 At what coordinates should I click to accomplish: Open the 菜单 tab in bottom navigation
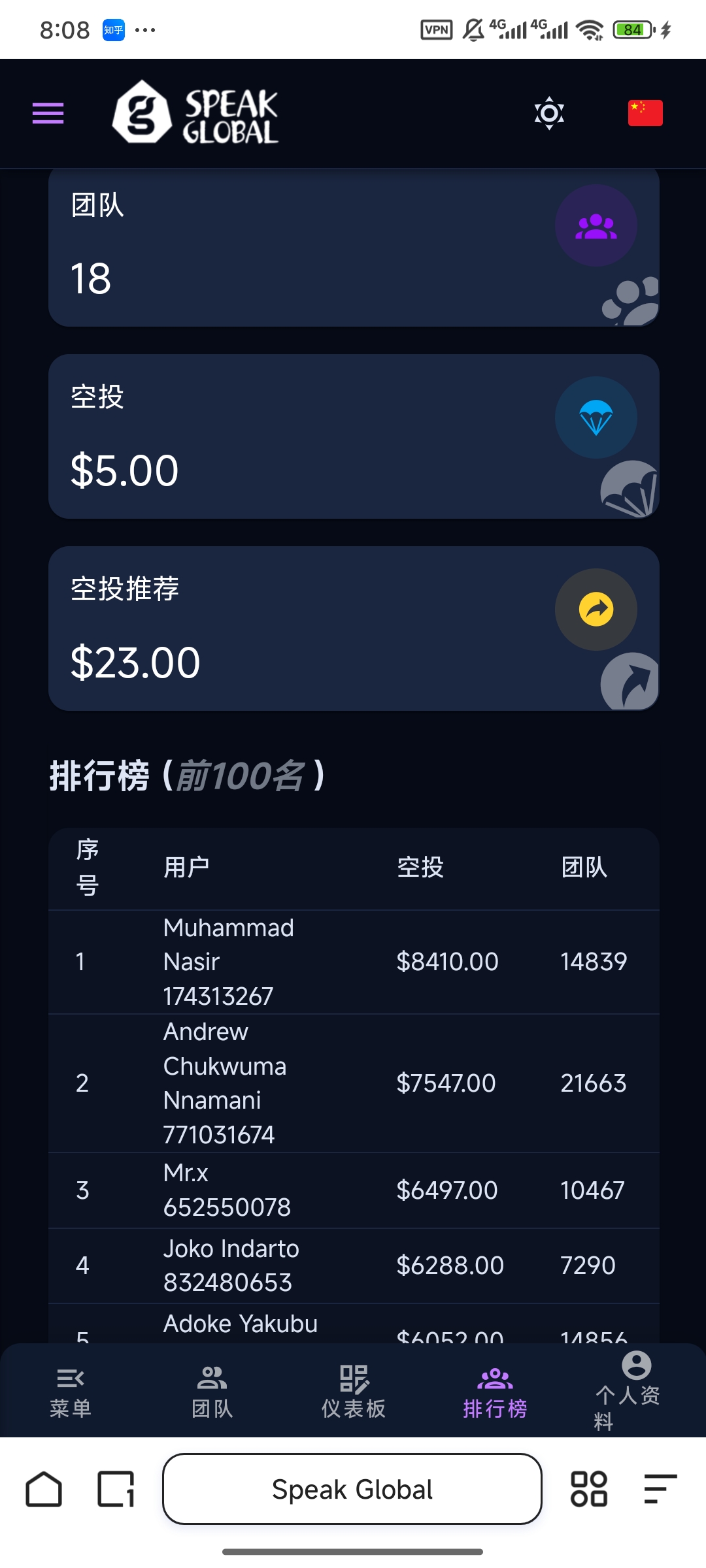coord(71,1393)
